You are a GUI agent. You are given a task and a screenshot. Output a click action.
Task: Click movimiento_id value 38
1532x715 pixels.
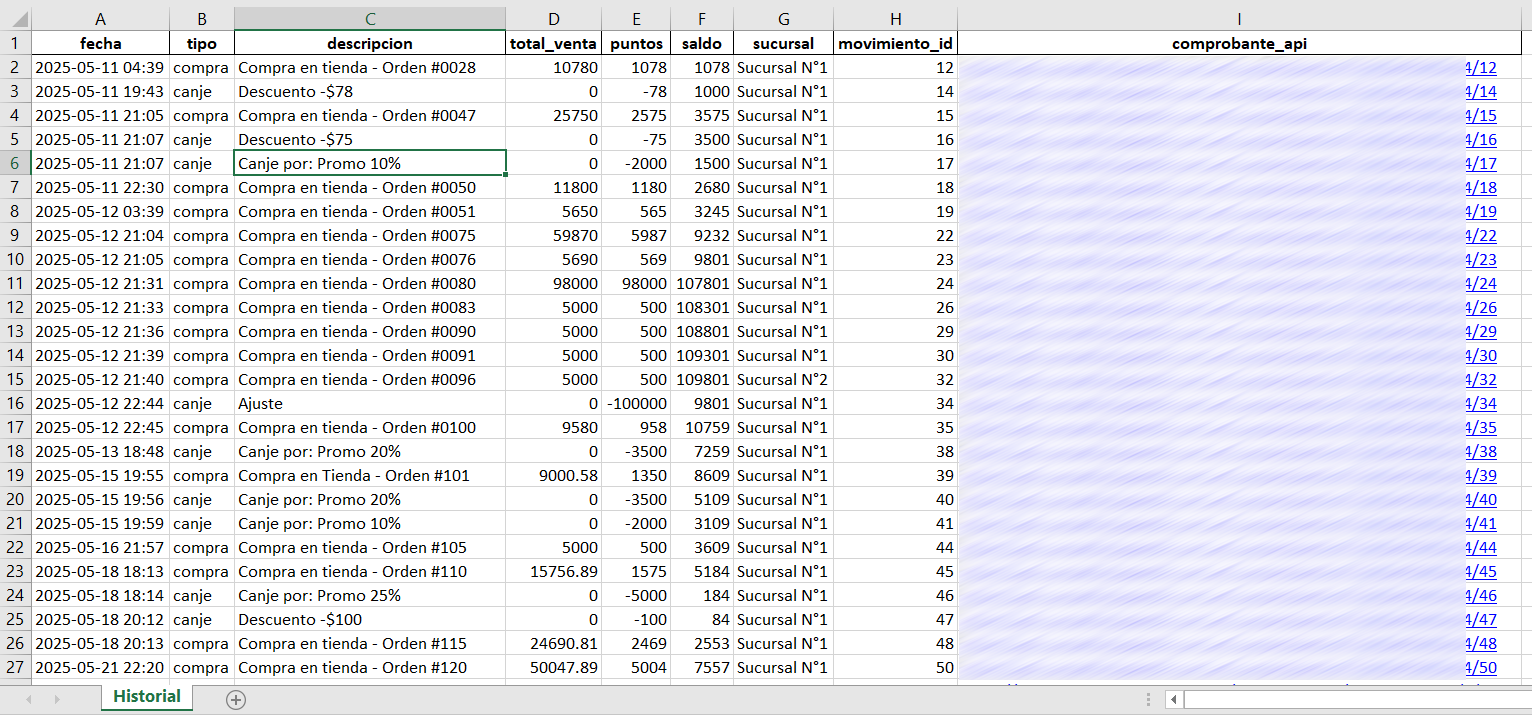(896, 452)
